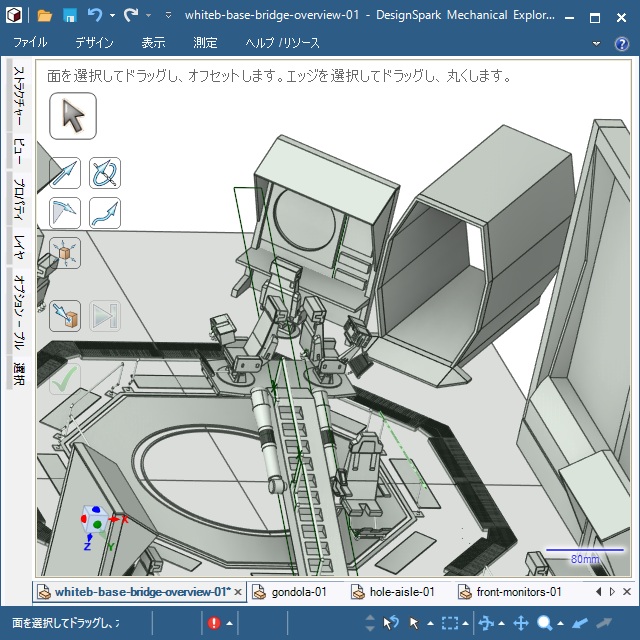Open the 選択 side panel
This screenshot has height=640, width=640.
coord(19,374)
